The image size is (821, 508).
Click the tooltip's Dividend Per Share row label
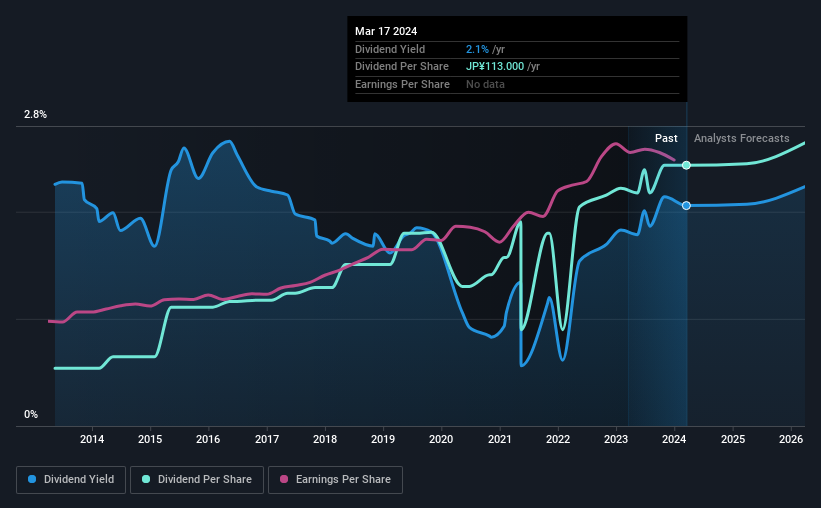[402, 67]
